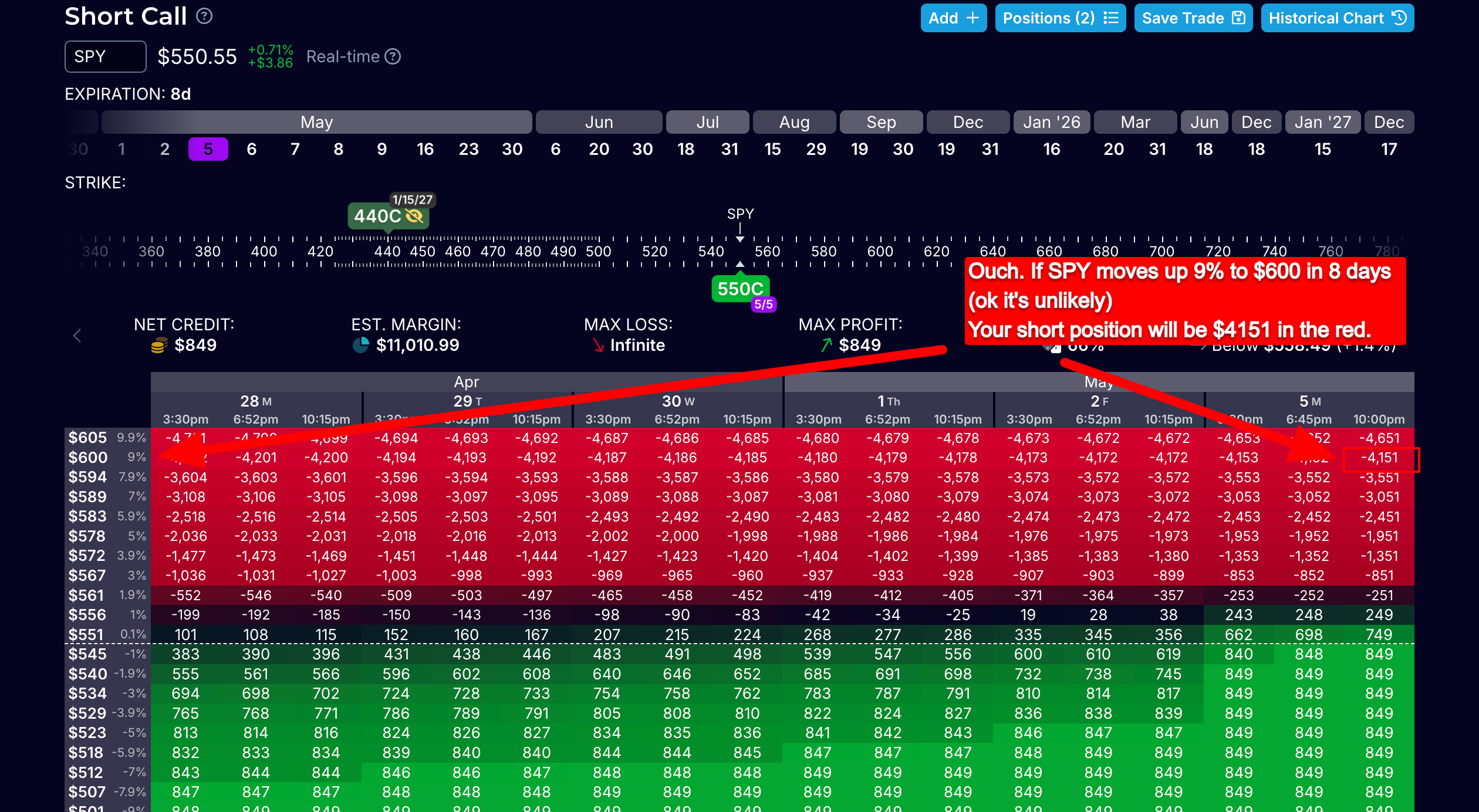The height and width of the screenshot is (812, 1479).
Task: Click the SPY price marker on strike ruler
Action: coord(740,214)
